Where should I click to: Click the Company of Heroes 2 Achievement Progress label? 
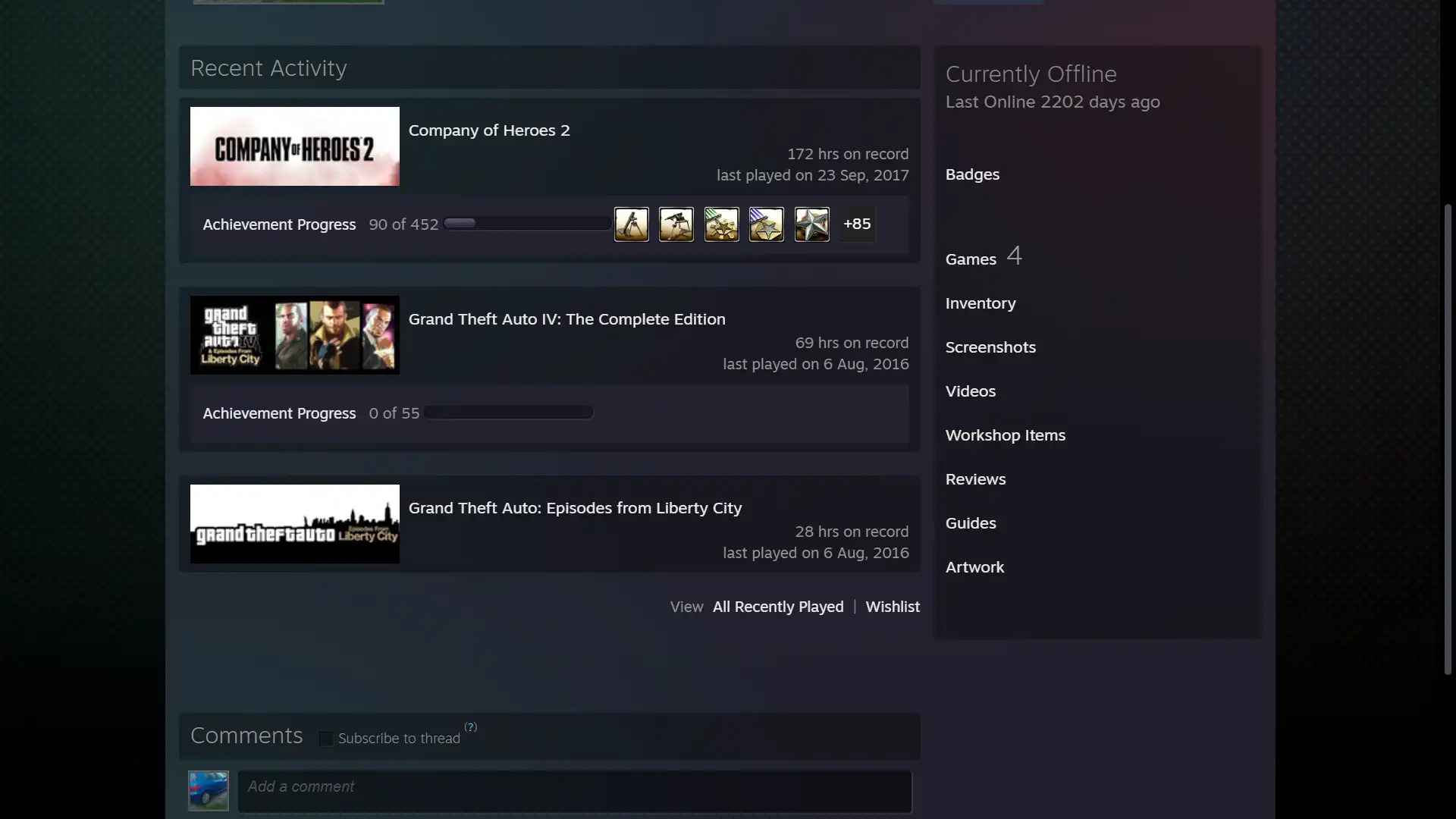279,224
